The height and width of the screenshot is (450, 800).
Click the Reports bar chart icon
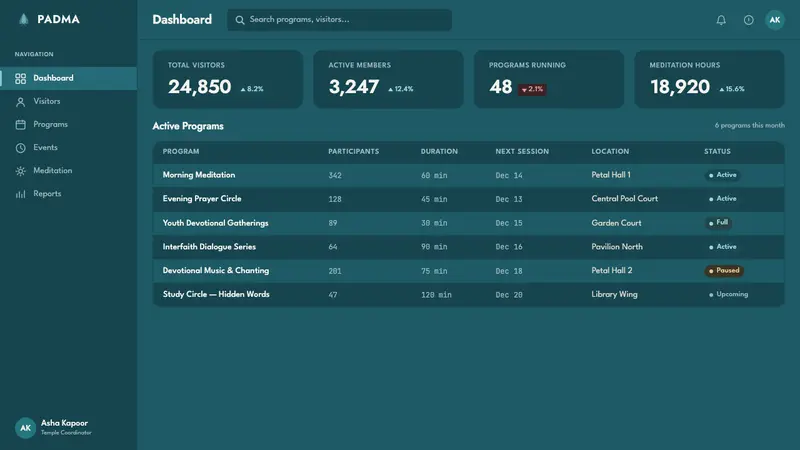(20, 194)
